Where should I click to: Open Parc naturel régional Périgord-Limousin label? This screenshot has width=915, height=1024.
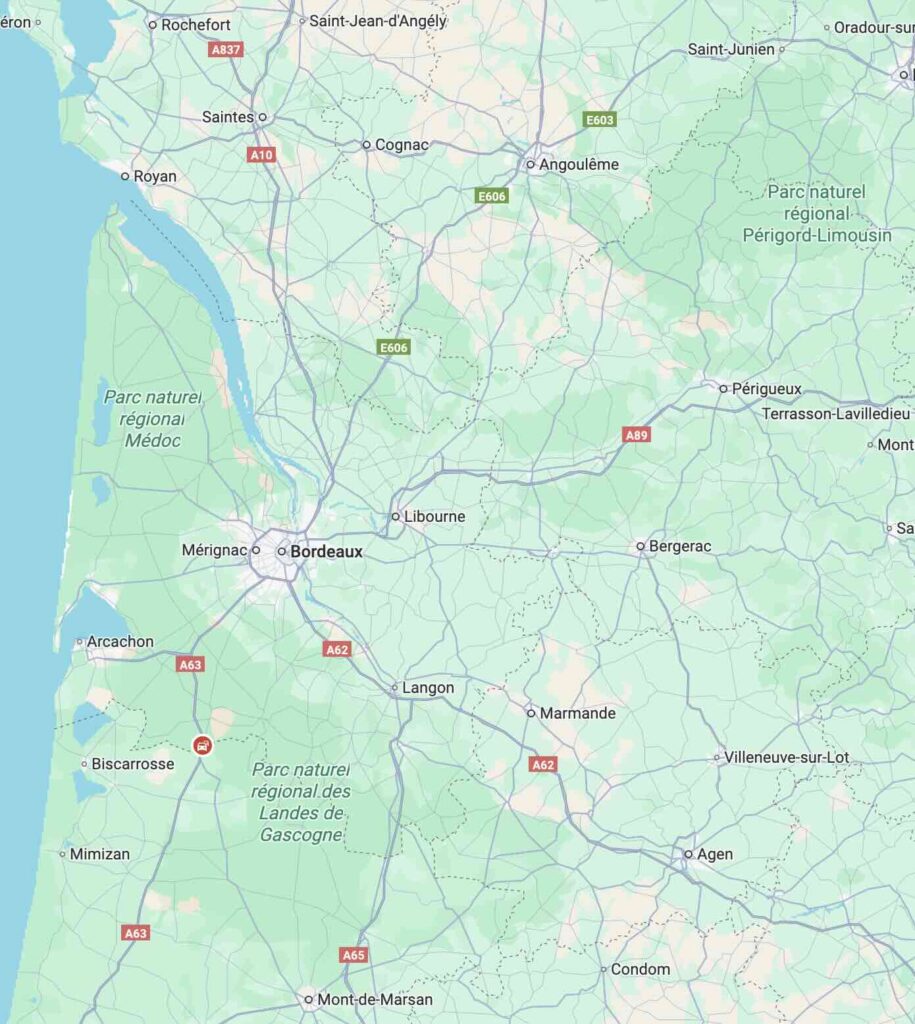816,214
